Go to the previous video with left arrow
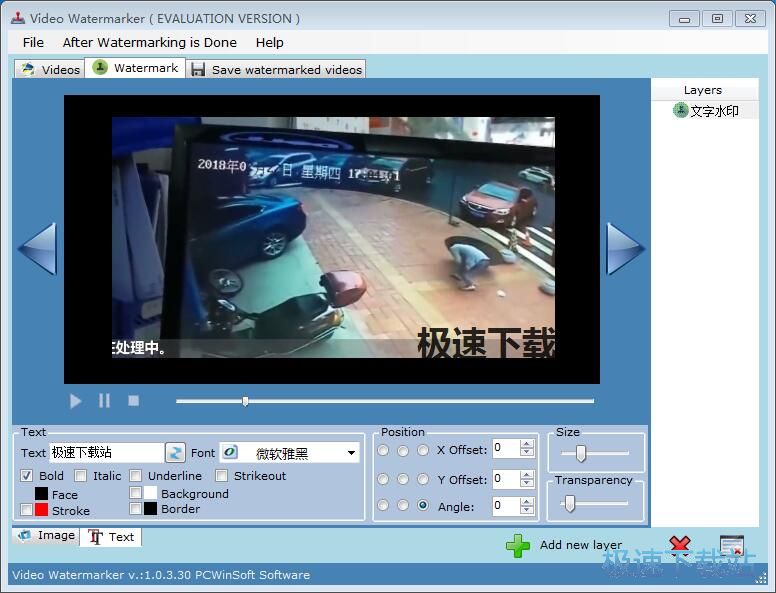Viewport: 776px width, 593px height. point(38,248)
